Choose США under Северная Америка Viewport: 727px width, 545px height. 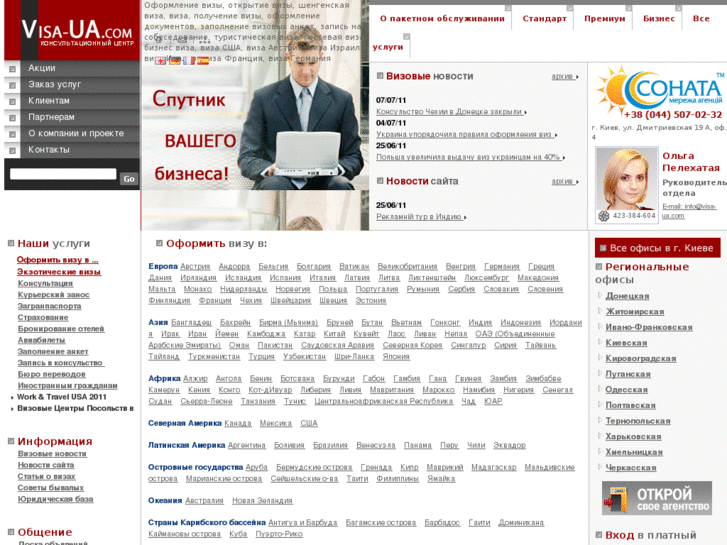coord(309,423)
